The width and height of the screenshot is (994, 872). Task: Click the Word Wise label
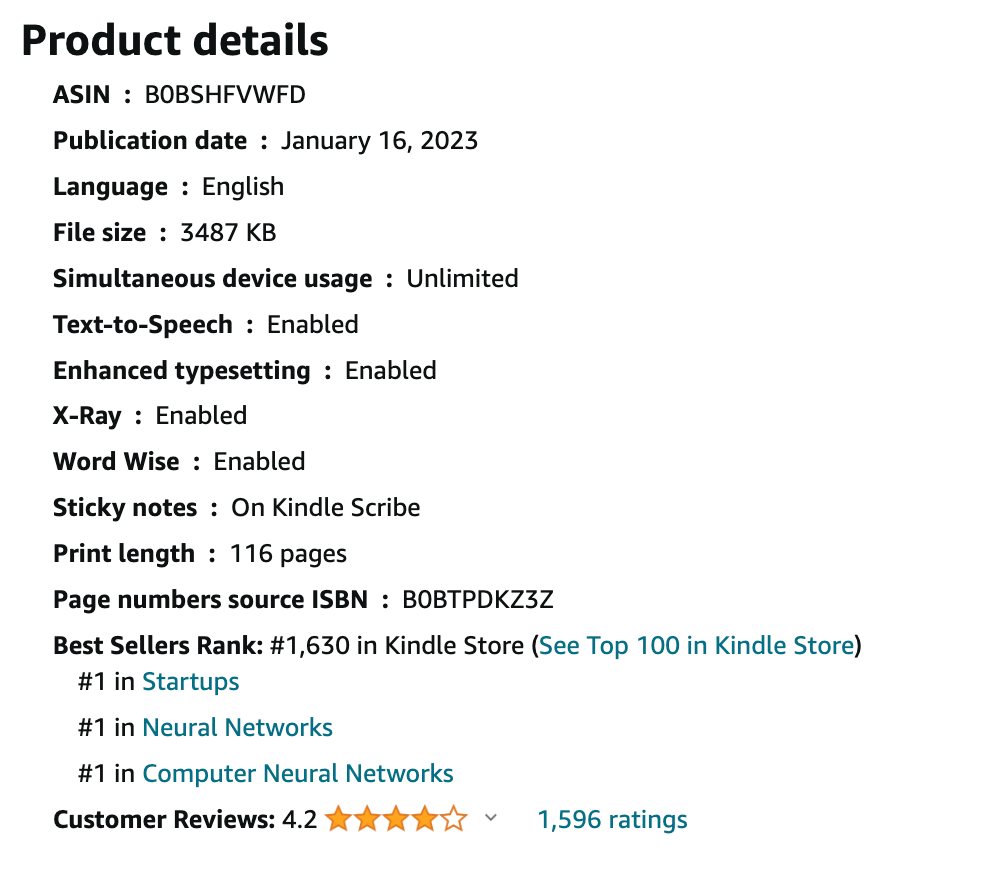pos(116,462)
